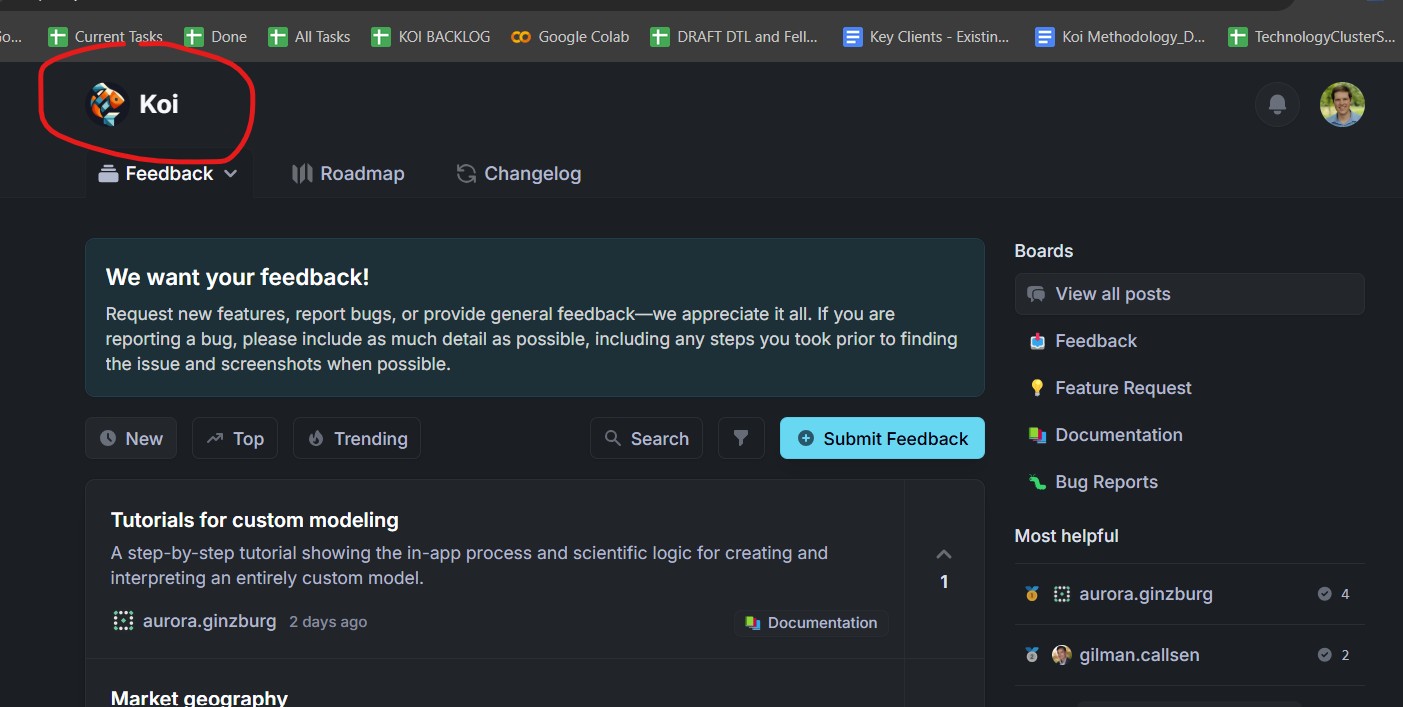Open the Documentation tag on the tutorials post
1403x707 pixels.
pyautogui.click(x=811, y=623)
